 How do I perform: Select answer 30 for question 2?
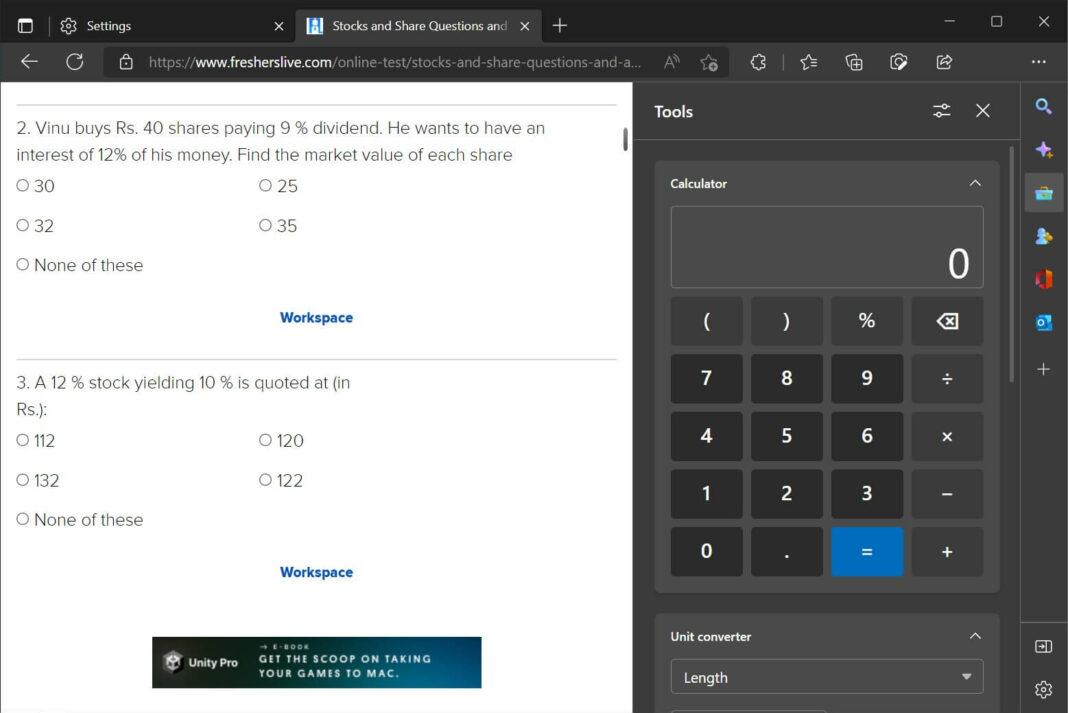pos(22,185)
